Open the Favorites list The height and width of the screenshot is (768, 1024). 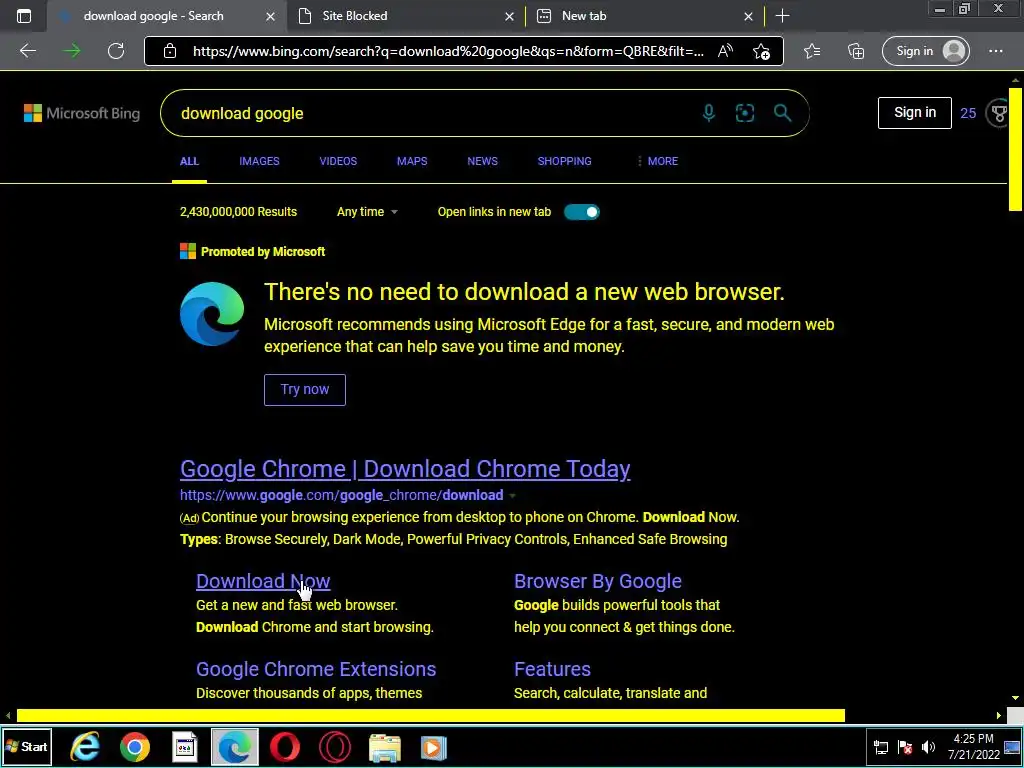812,51
